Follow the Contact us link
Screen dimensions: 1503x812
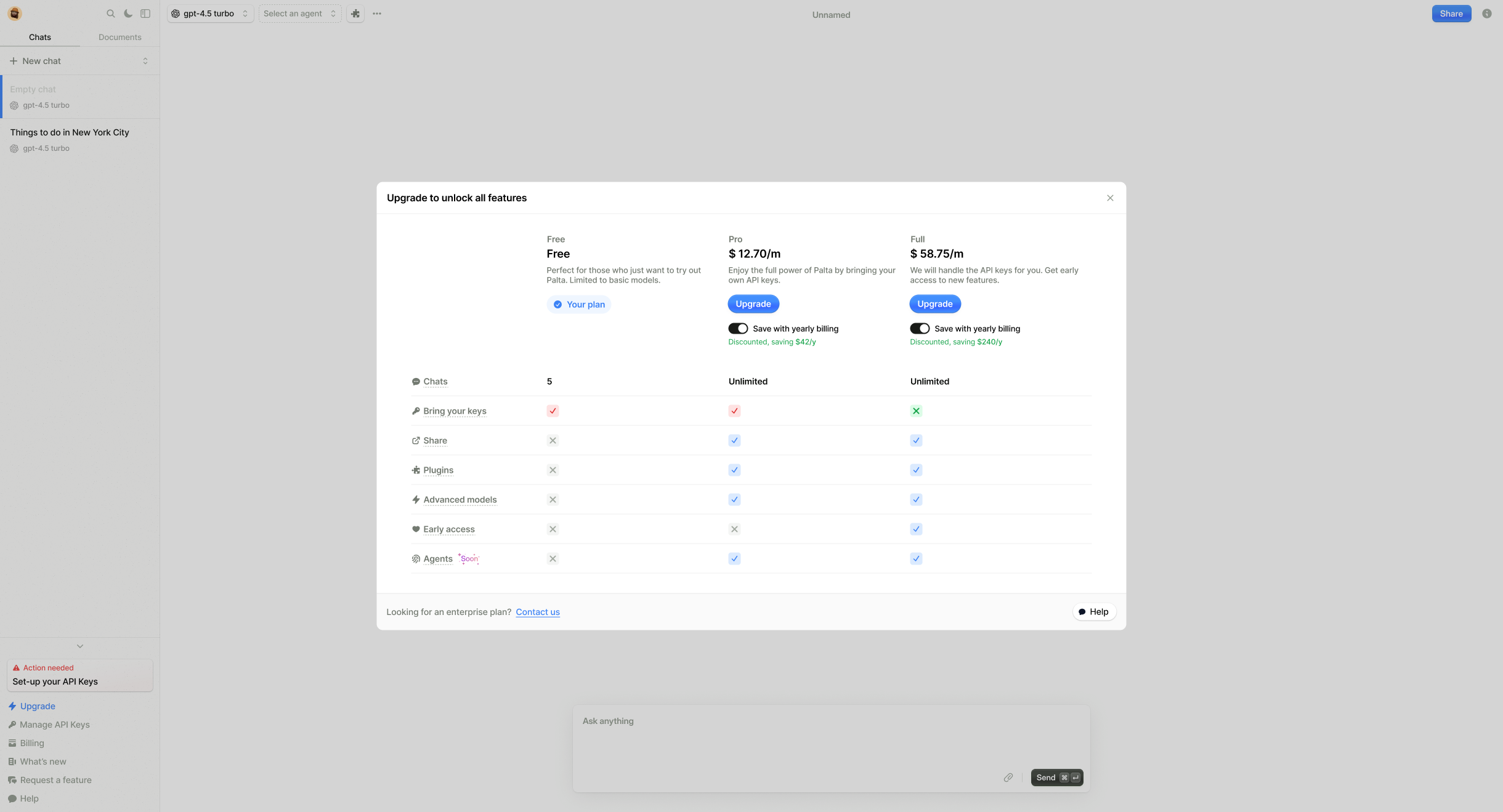coord(538,612)
